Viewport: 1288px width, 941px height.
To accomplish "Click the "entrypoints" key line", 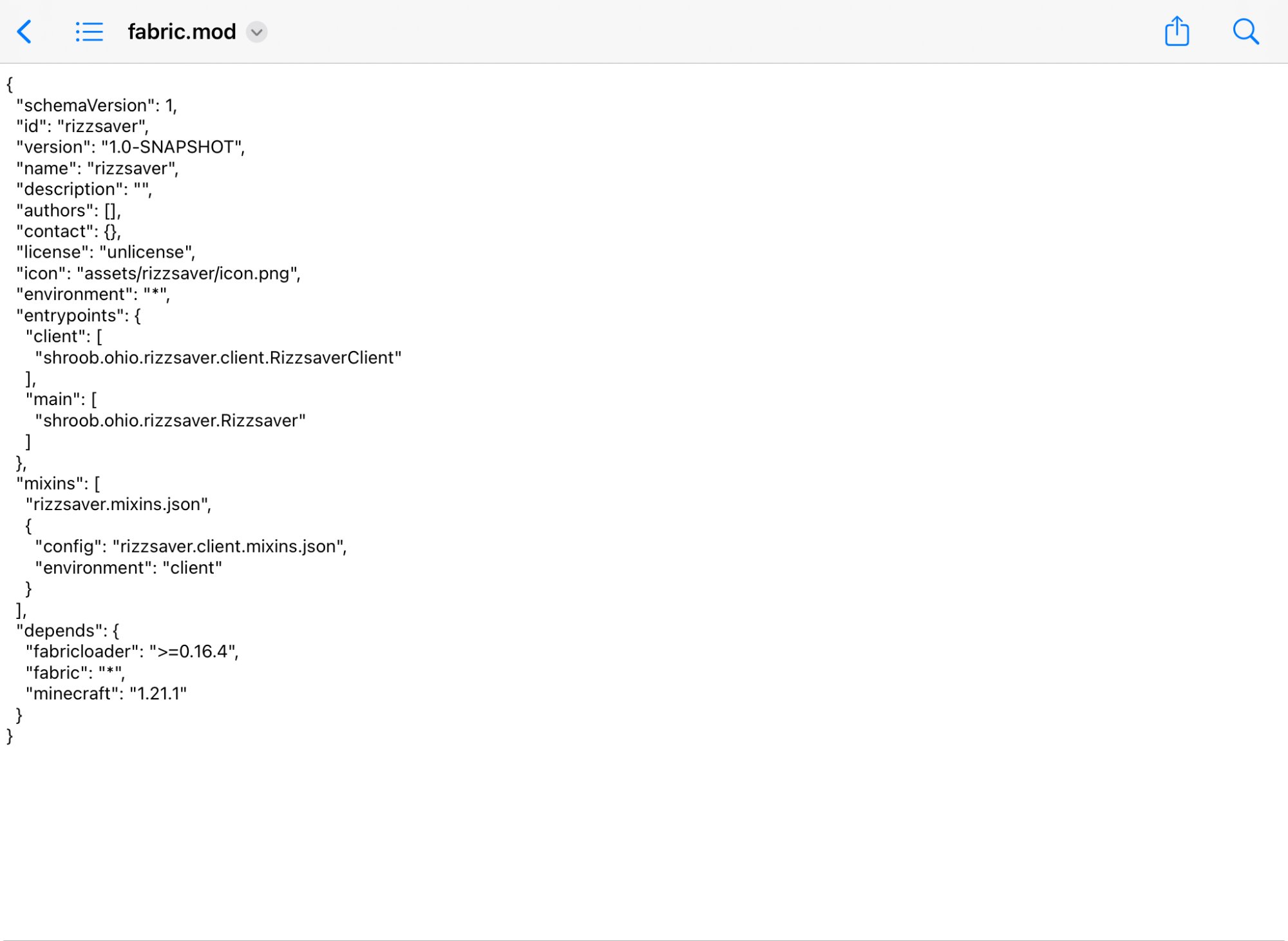I will 79,316.
